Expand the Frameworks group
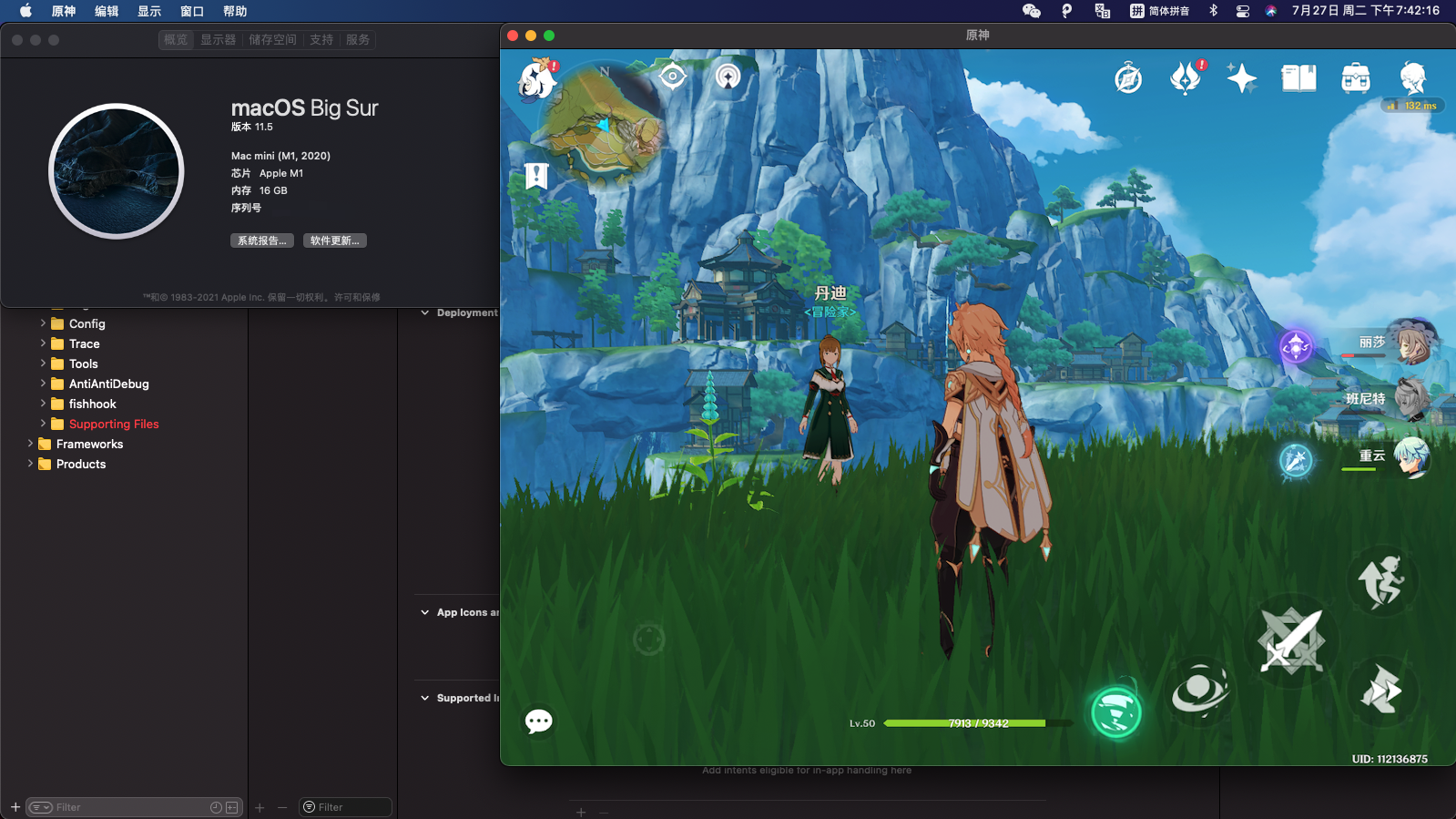The image size is (1456, 819). click(30, 443)
